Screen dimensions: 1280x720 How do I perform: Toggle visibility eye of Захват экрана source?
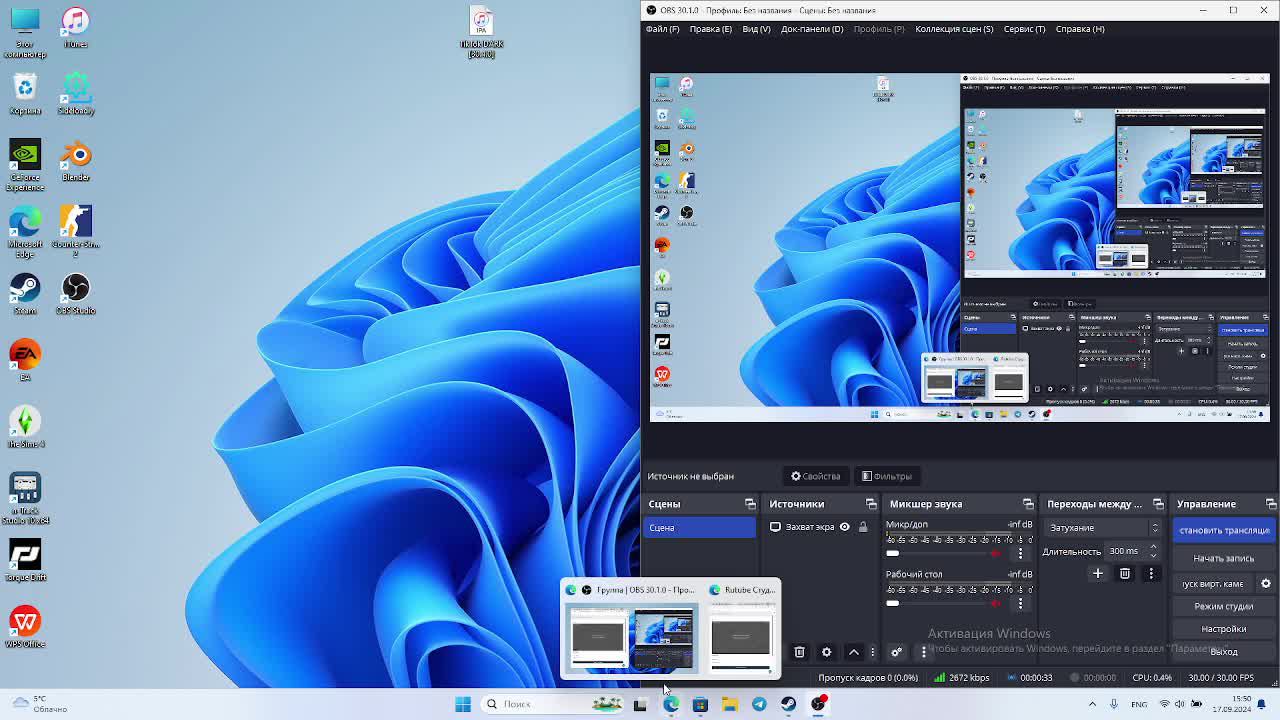point(844,527)
